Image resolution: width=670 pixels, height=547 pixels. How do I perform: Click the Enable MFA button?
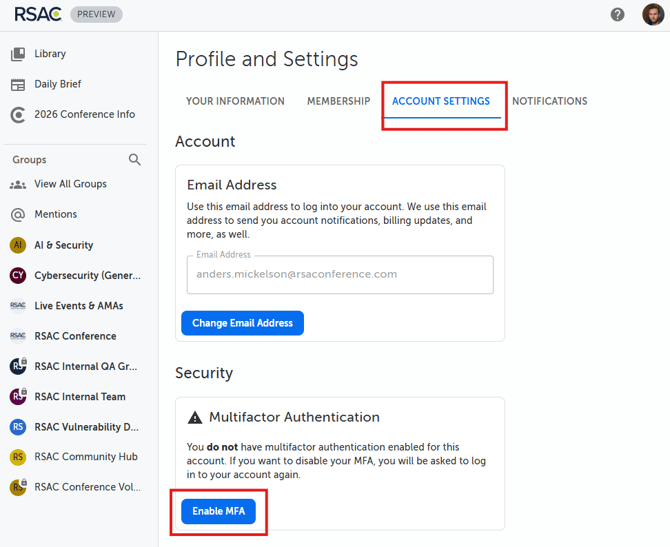[x=219, y=511]
